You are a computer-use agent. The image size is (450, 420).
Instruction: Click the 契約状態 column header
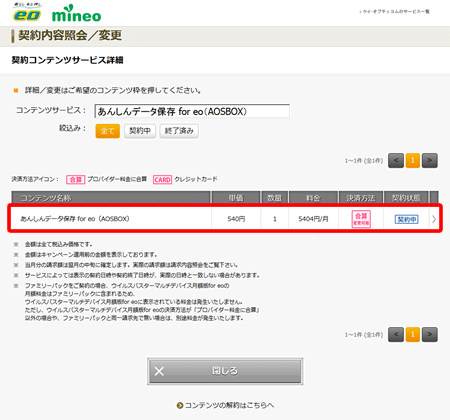[x=406, y=198]
